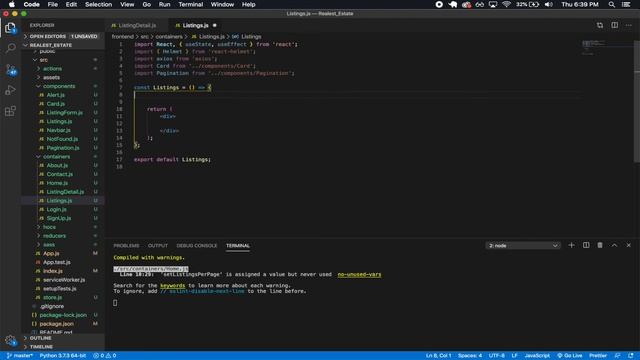Open the Go menu

pyautogui.click(x=147, y=4)
